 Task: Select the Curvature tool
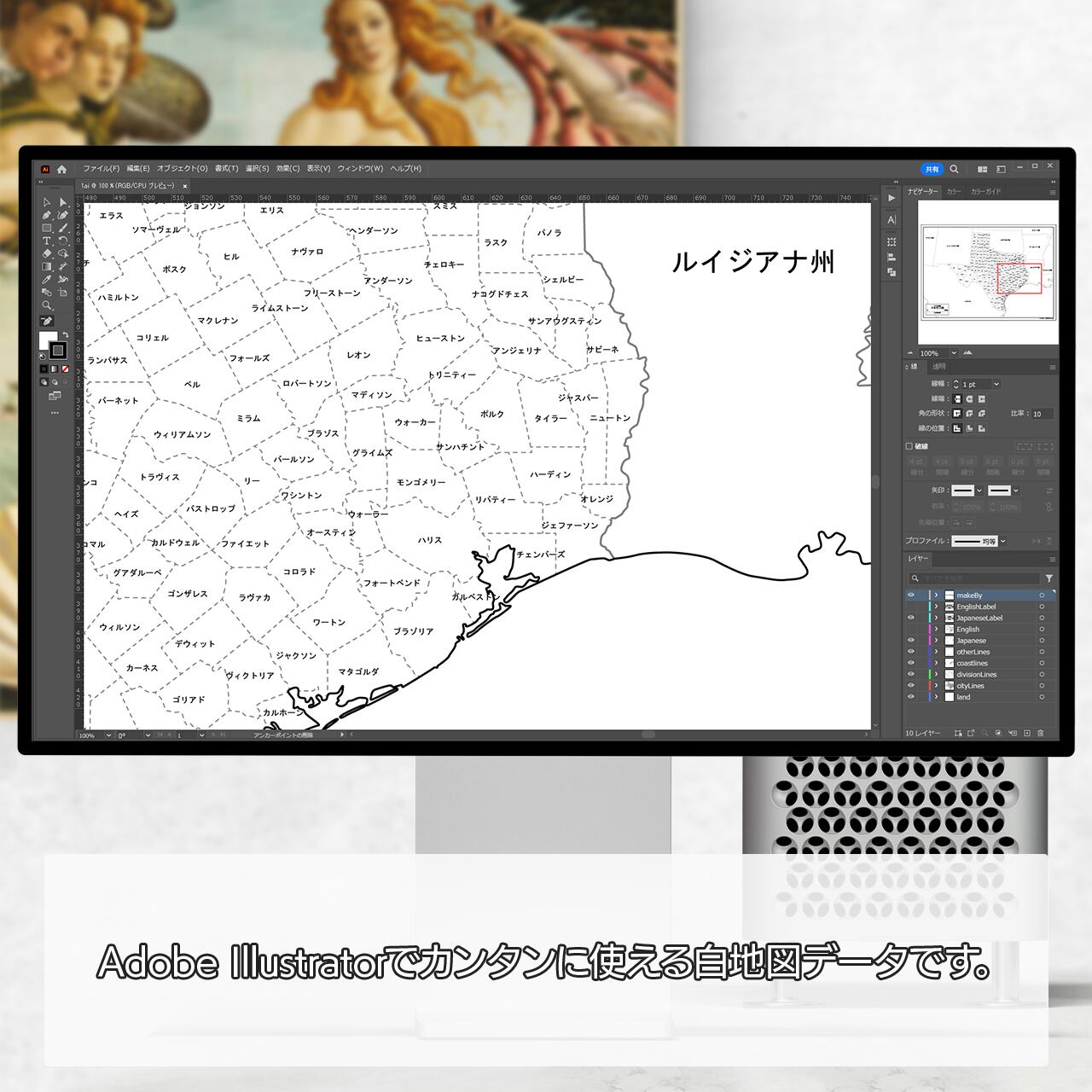pos(63,216)
